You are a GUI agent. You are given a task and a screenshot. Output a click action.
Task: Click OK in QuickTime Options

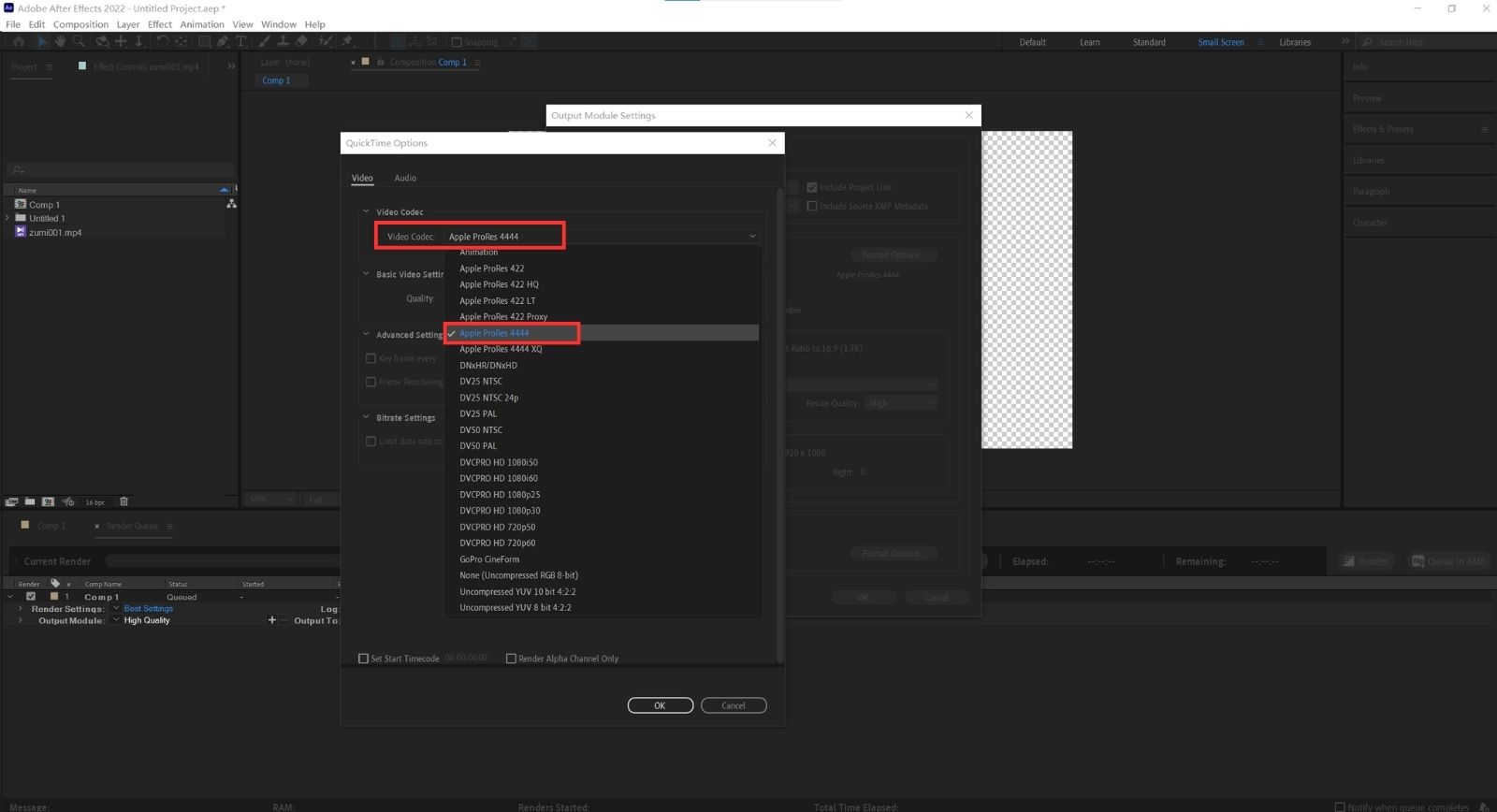(x=660, y=705)
